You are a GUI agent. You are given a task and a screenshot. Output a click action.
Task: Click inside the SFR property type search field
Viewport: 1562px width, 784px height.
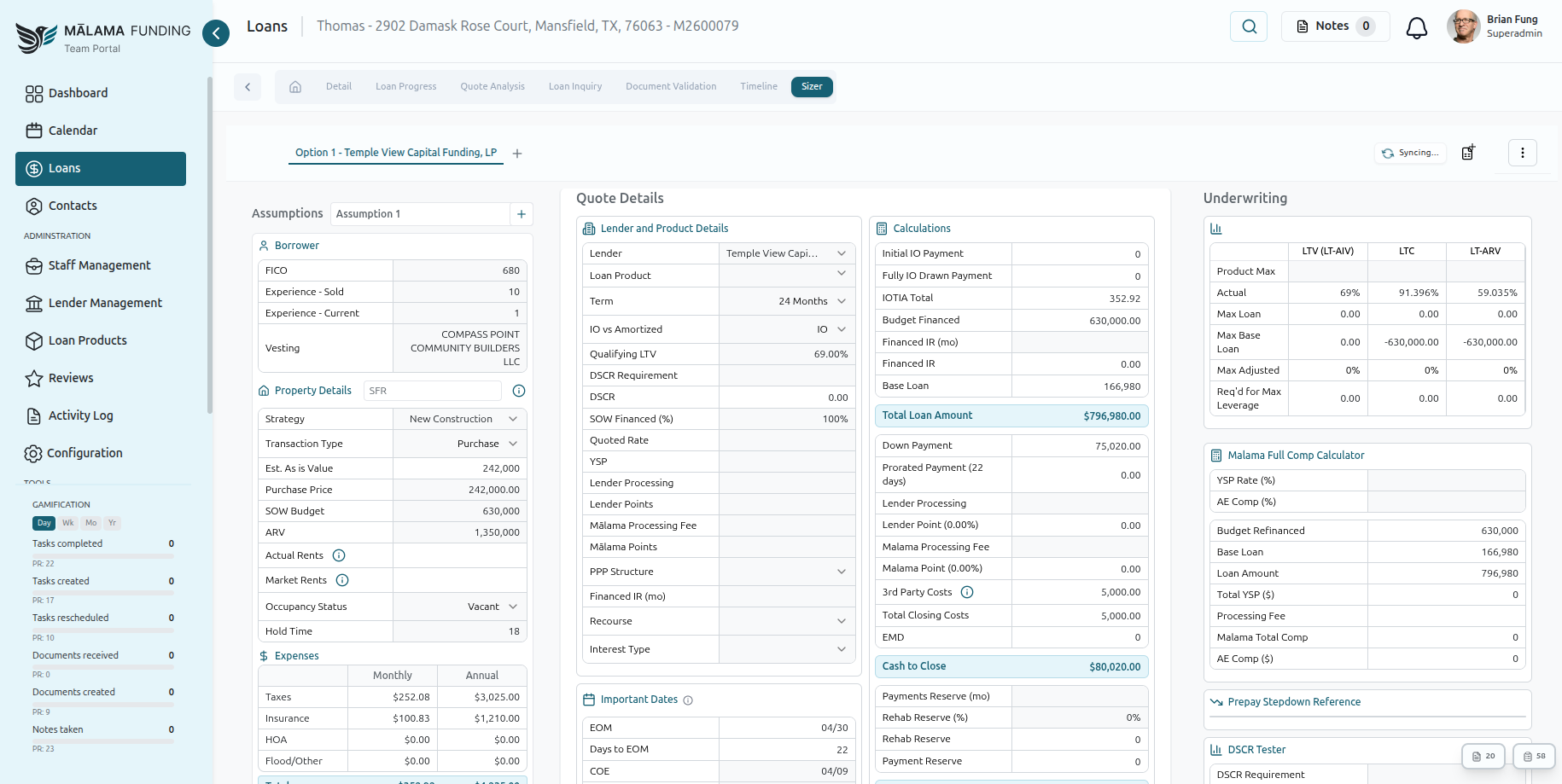pos(432,390)
